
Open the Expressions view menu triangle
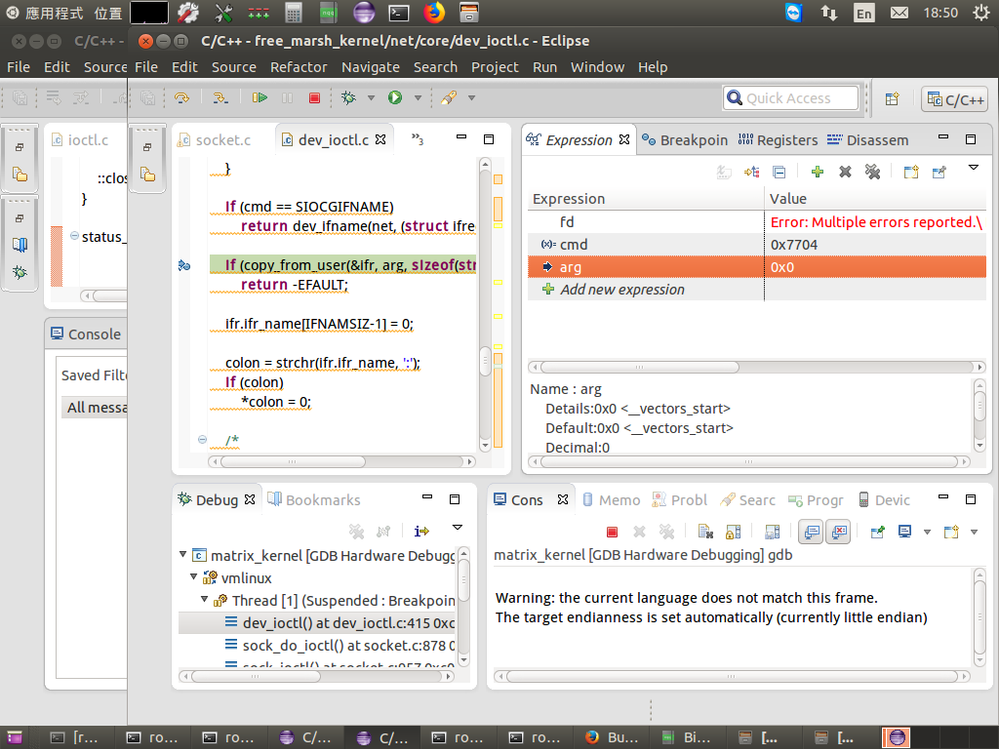click(974, 168)
